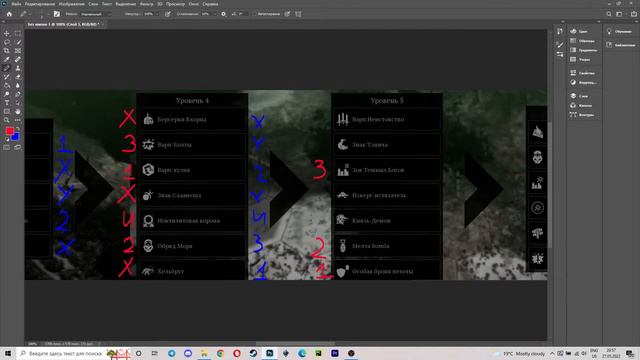The height and width of the screenshot is (360, 640).
Task: Click the Share image icon
Action: [634, 14]
